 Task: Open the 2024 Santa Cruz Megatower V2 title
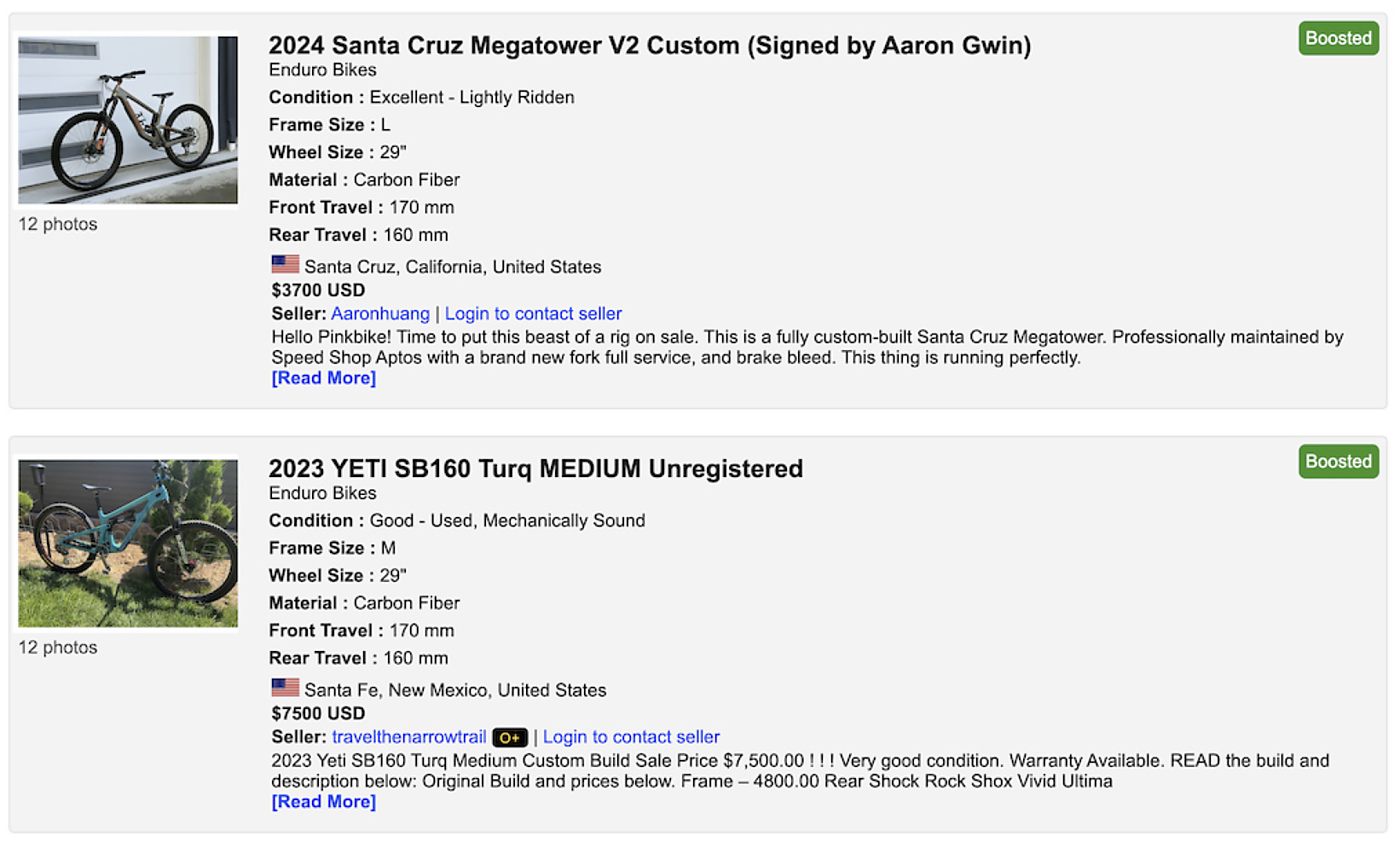click(650, 45)
